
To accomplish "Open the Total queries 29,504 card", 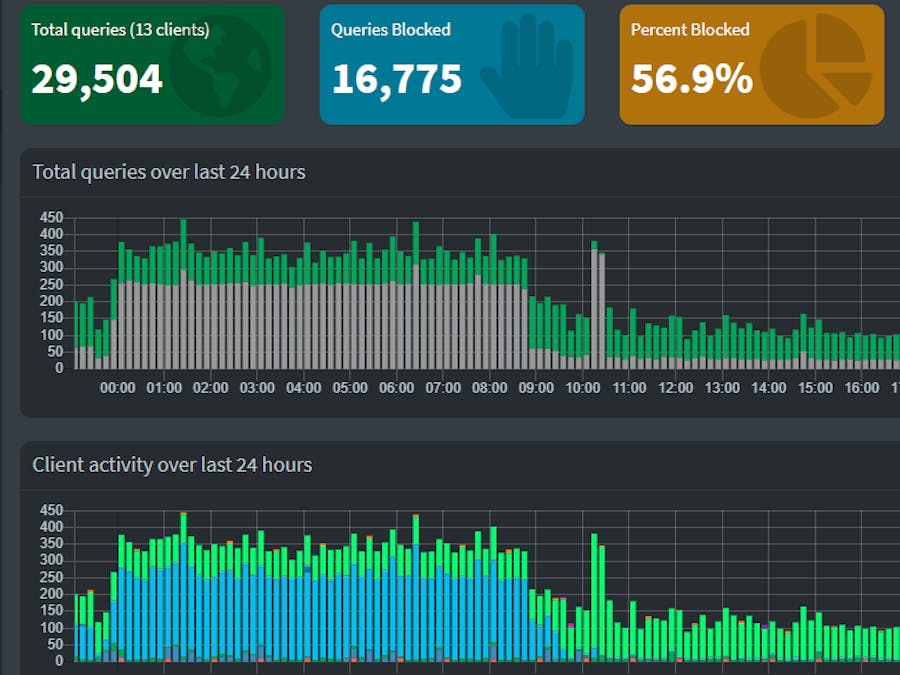I will pyautogui.click(x=152, y=65).
